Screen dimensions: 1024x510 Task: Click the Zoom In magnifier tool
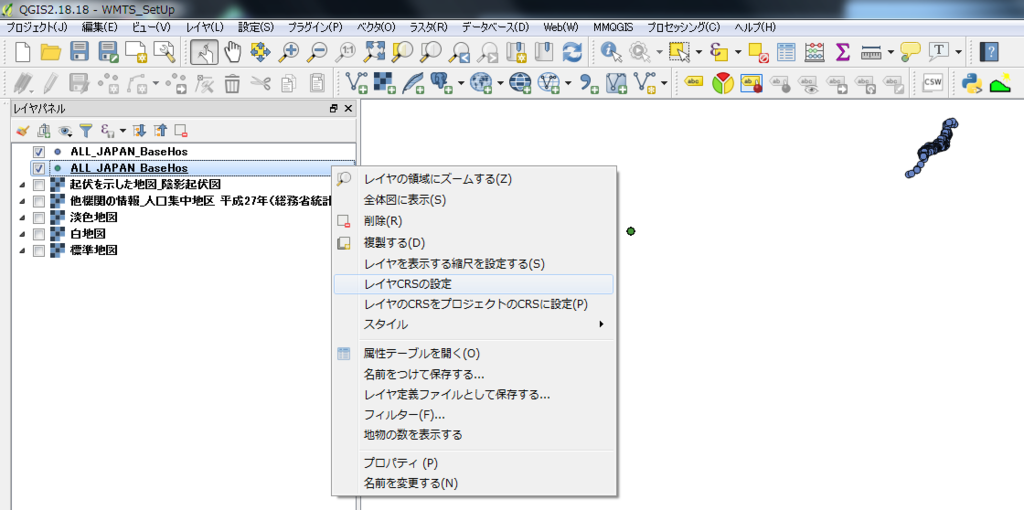point(289,52)
